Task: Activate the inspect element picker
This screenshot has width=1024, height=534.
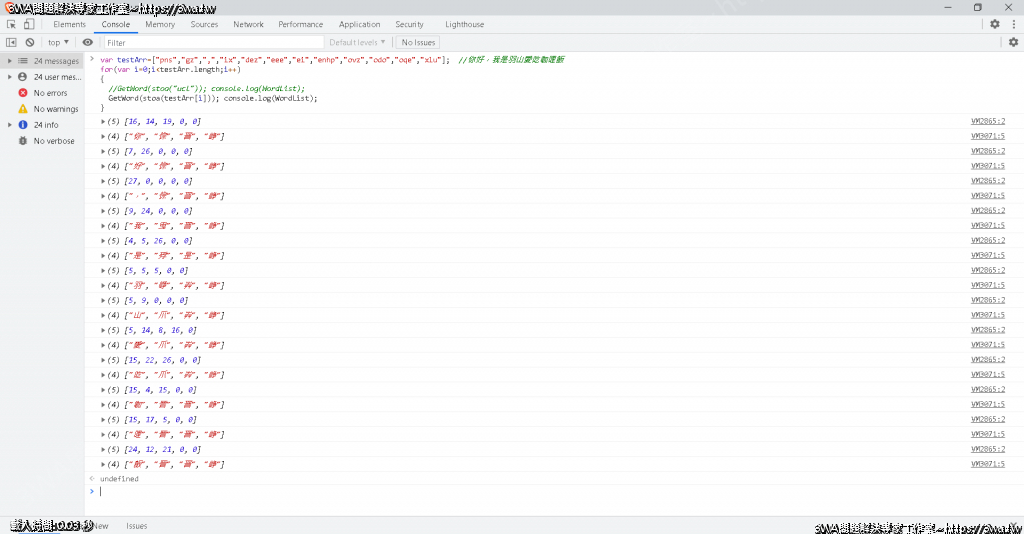Action: (x=11, y=24)
